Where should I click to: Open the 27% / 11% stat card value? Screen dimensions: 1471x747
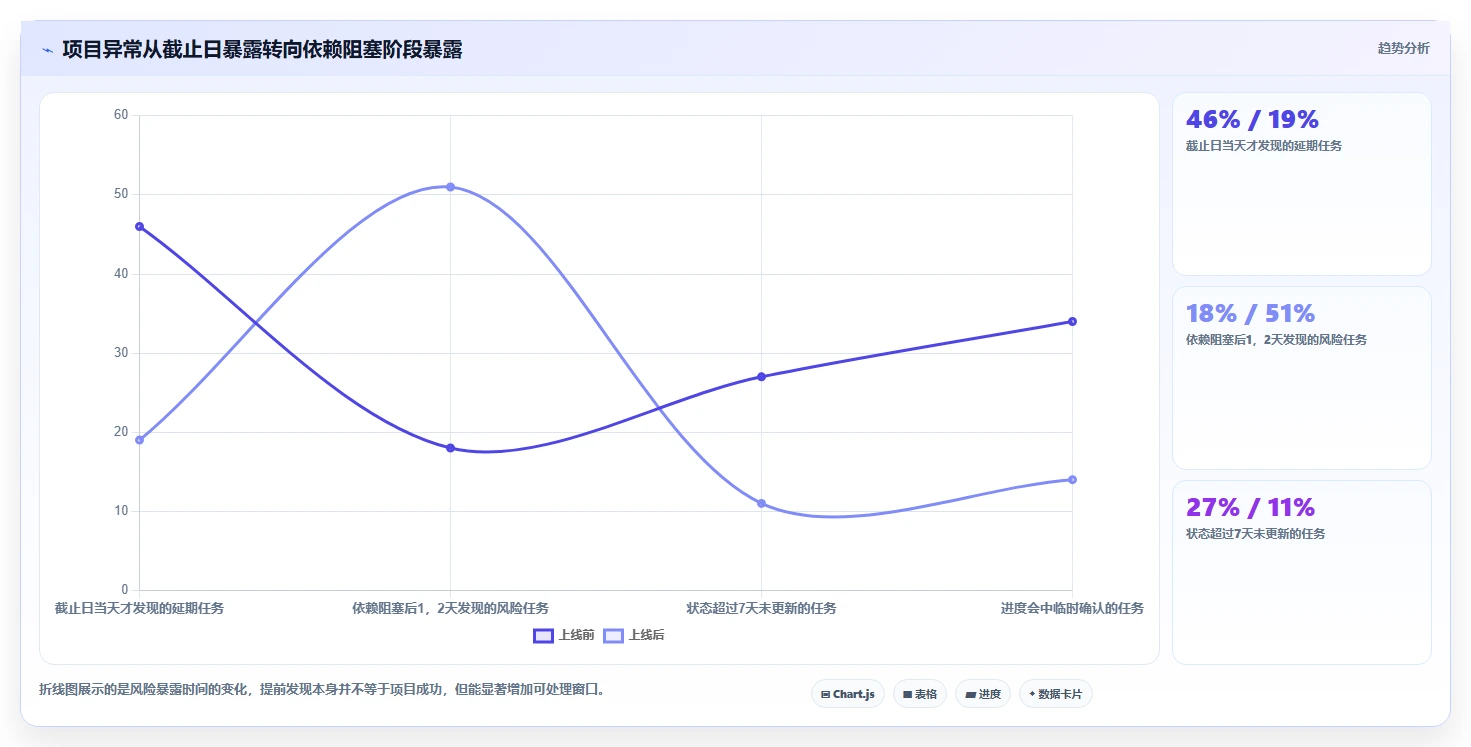[1250, 507]
